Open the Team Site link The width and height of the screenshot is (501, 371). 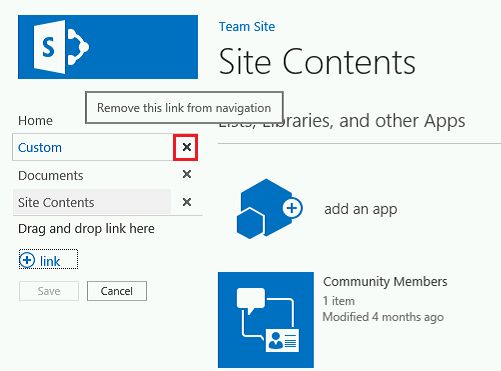[247, 27]
